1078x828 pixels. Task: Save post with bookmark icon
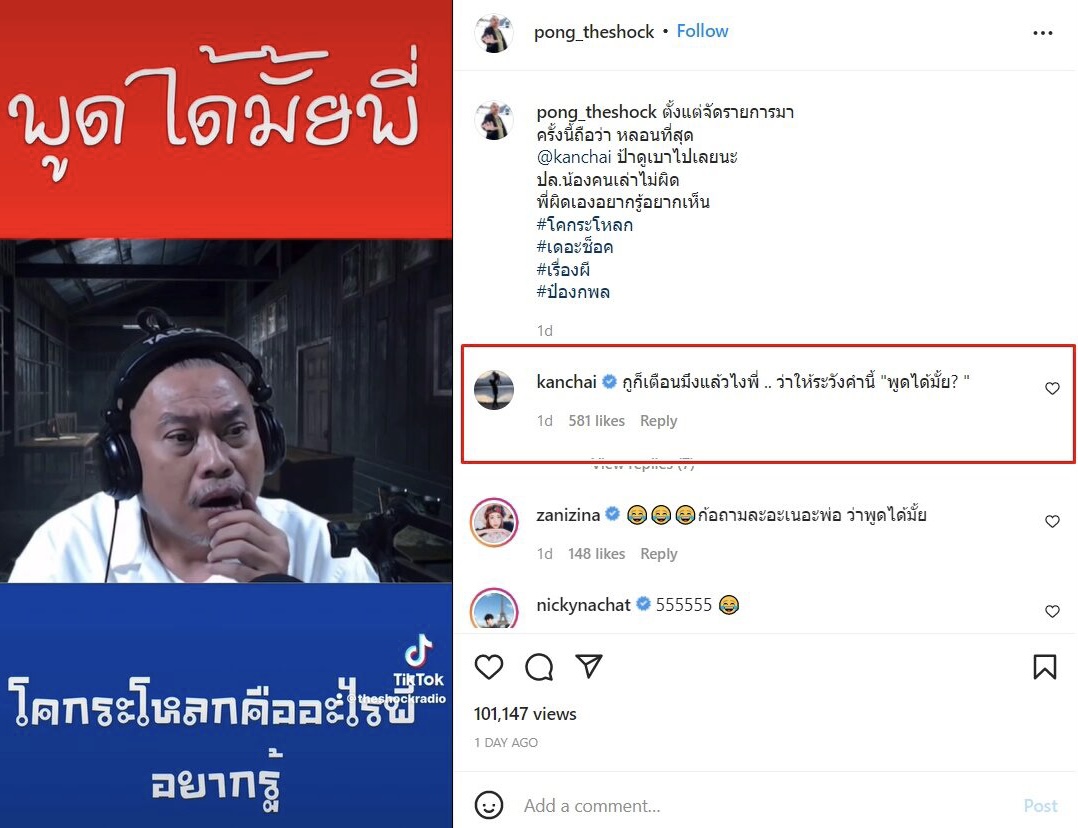tap(1044, 666)
